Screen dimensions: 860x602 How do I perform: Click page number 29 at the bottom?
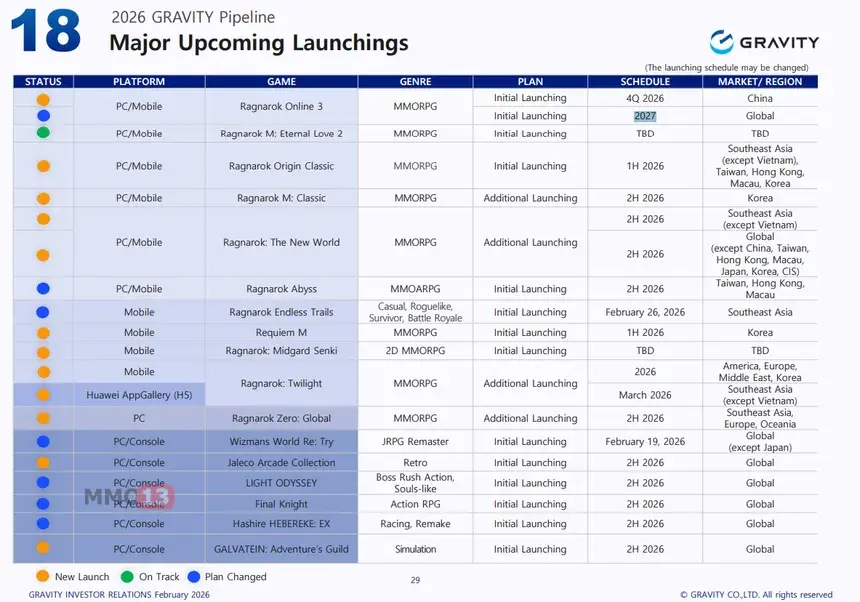416,579
